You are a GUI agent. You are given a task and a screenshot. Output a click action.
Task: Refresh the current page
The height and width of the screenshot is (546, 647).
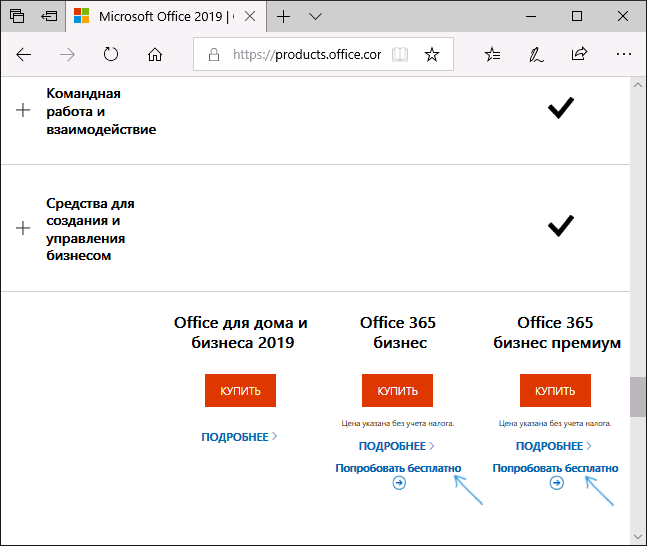pos(111,54)
